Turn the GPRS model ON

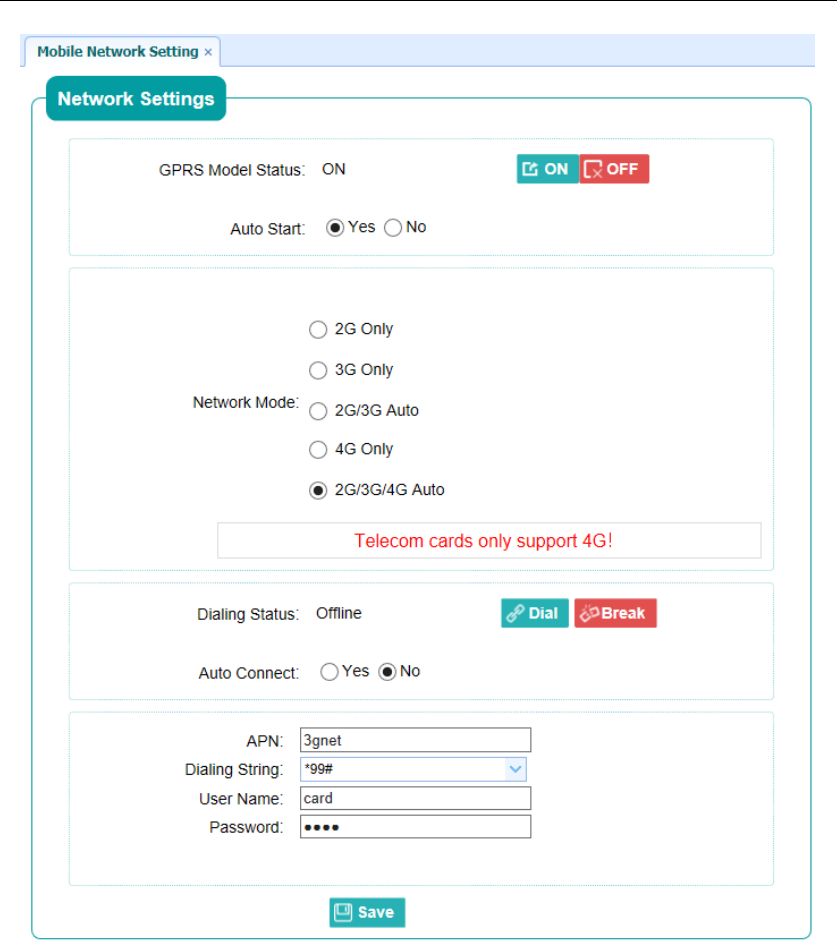[x=547, y=169]
